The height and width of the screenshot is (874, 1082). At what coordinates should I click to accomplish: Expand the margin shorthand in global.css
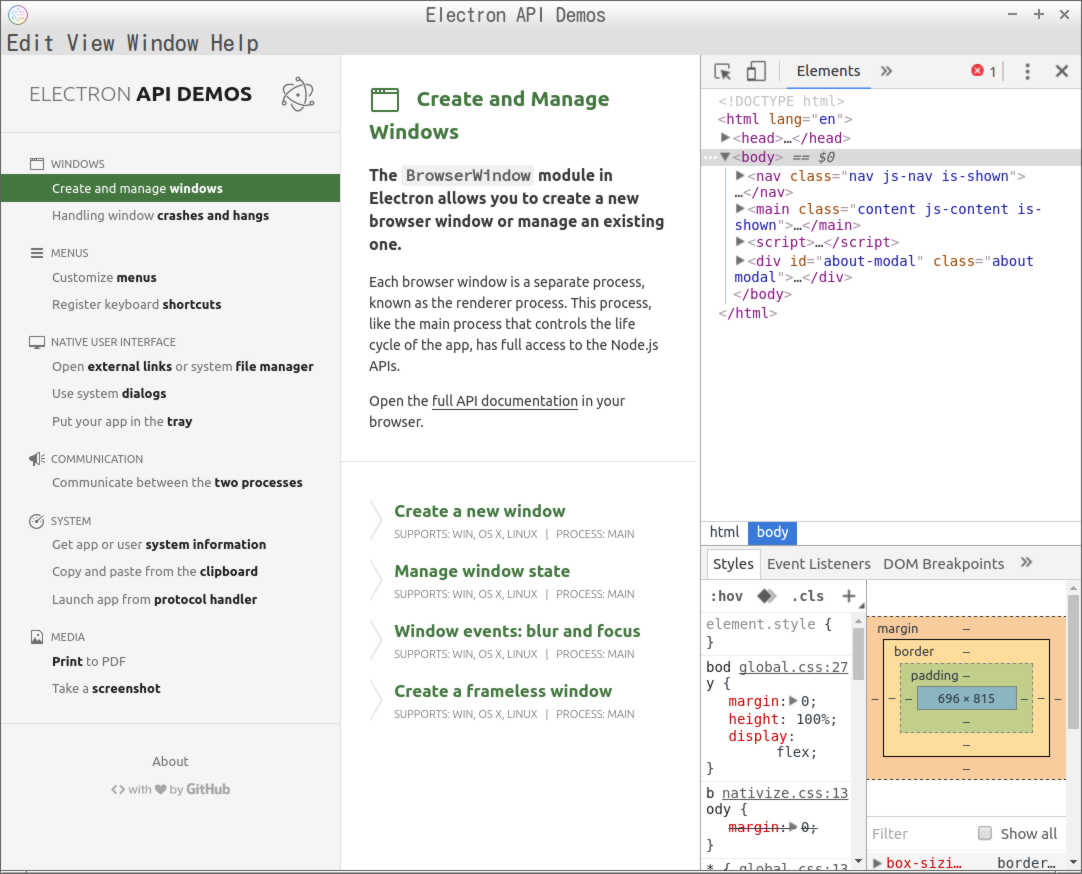click(793, 701)
